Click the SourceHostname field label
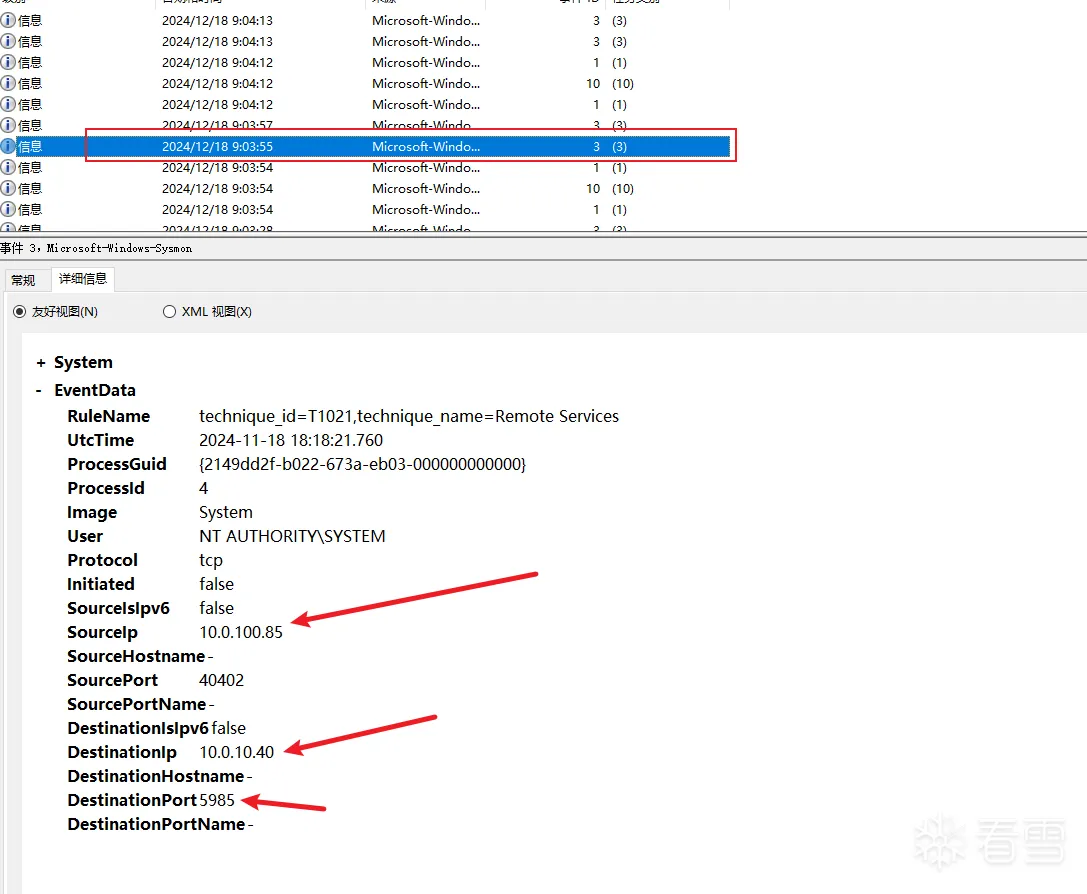Screen dimensions: 1087x894 point(137,656)
